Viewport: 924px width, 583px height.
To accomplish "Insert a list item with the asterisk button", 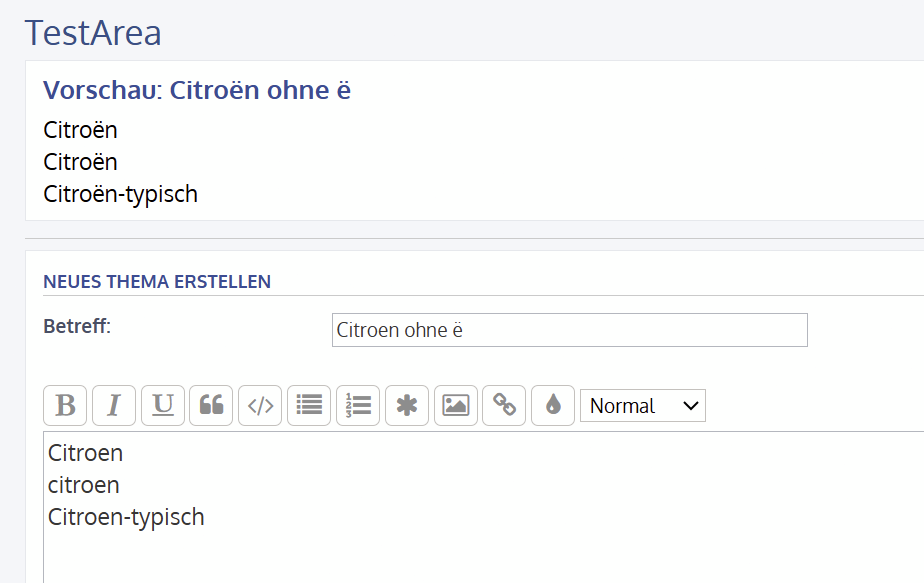I will pos(407,406).
